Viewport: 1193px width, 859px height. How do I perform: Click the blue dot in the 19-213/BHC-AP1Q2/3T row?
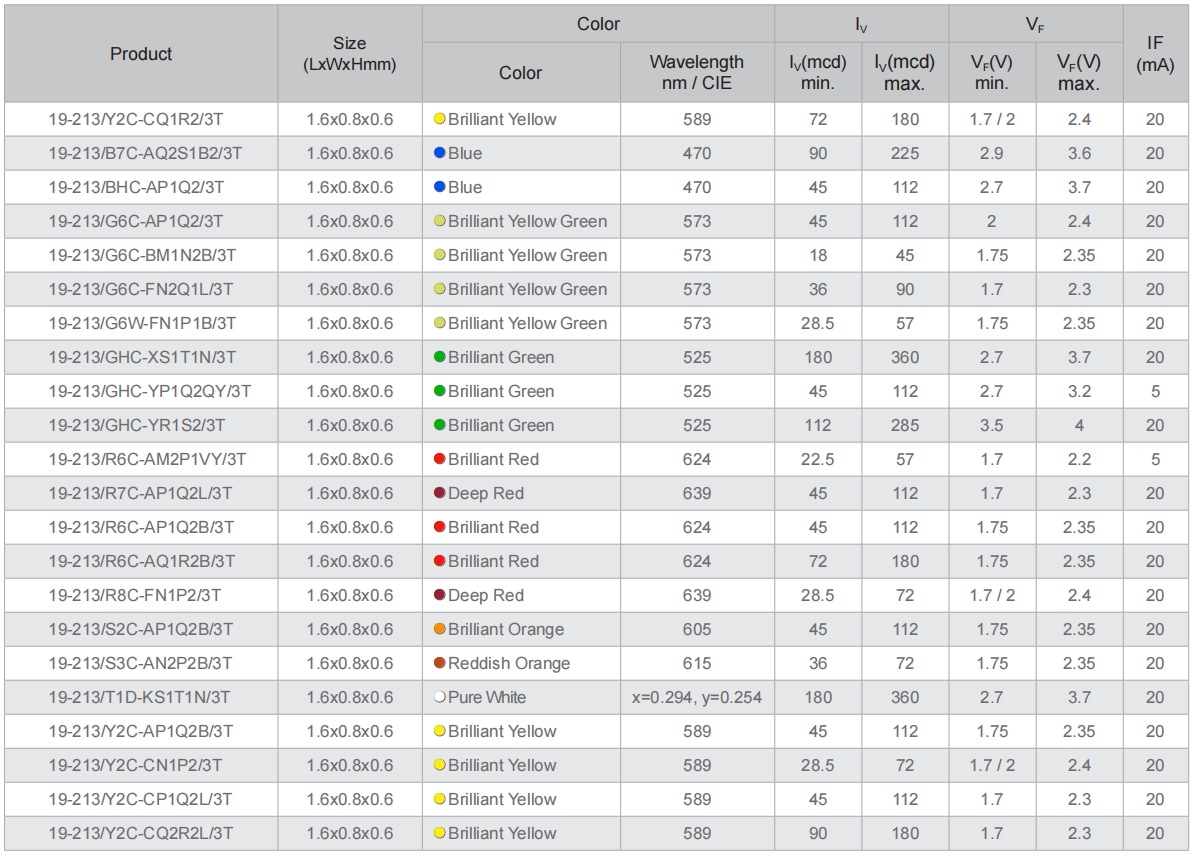click(439, 187)
